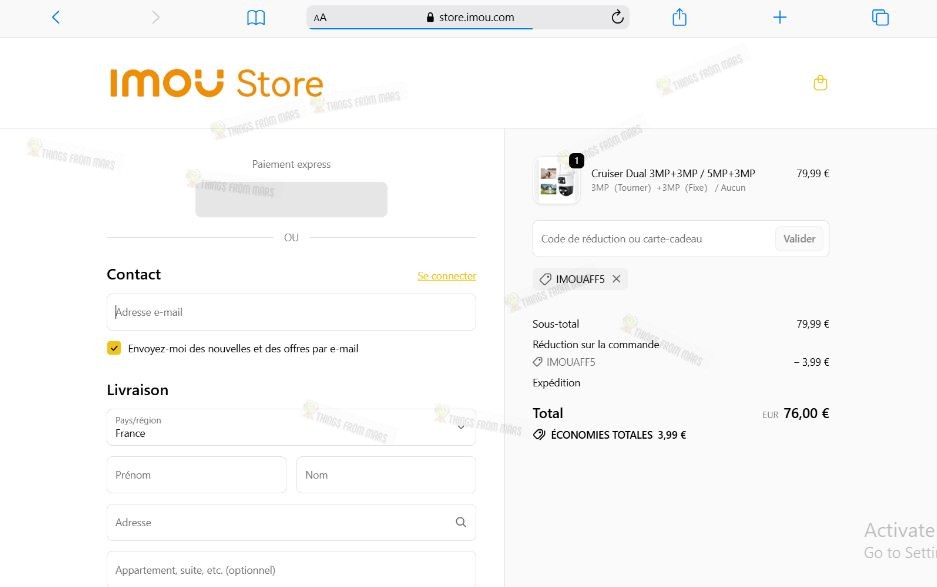
Task: Click the ÉCONOMIES TOTALES 3,99 € line
Action: pyautogui.click(x=610, y=435)
